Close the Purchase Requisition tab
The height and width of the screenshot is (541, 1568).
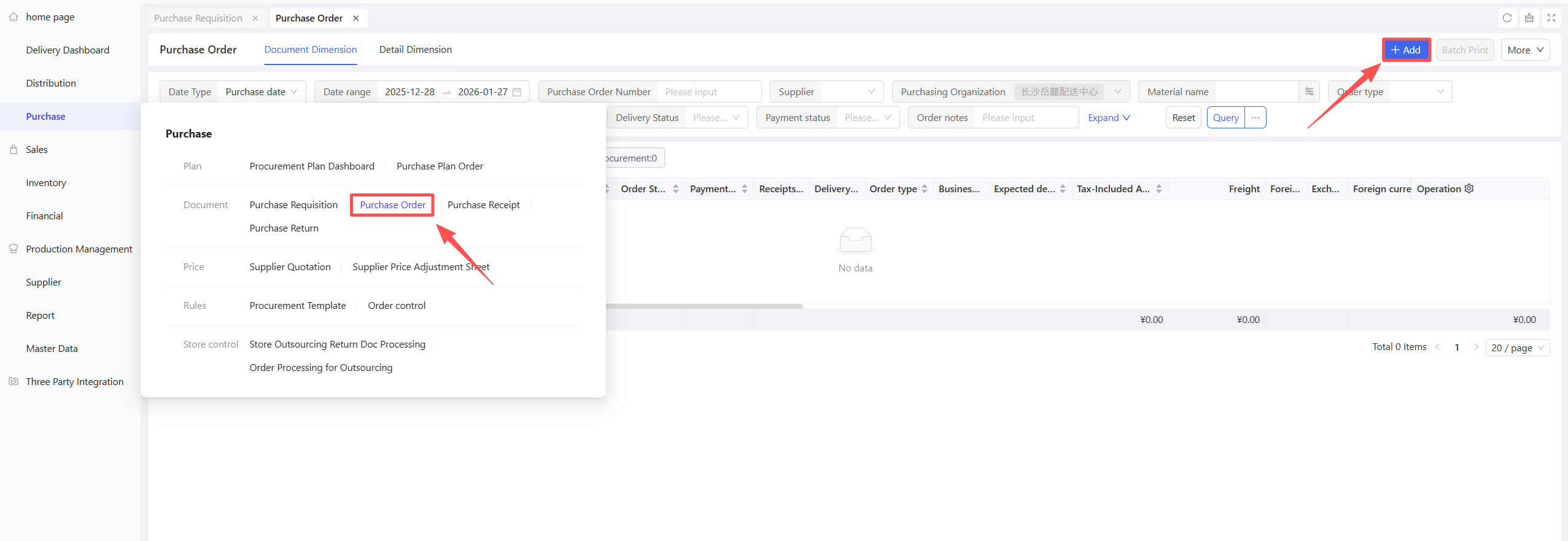(255, 18)
